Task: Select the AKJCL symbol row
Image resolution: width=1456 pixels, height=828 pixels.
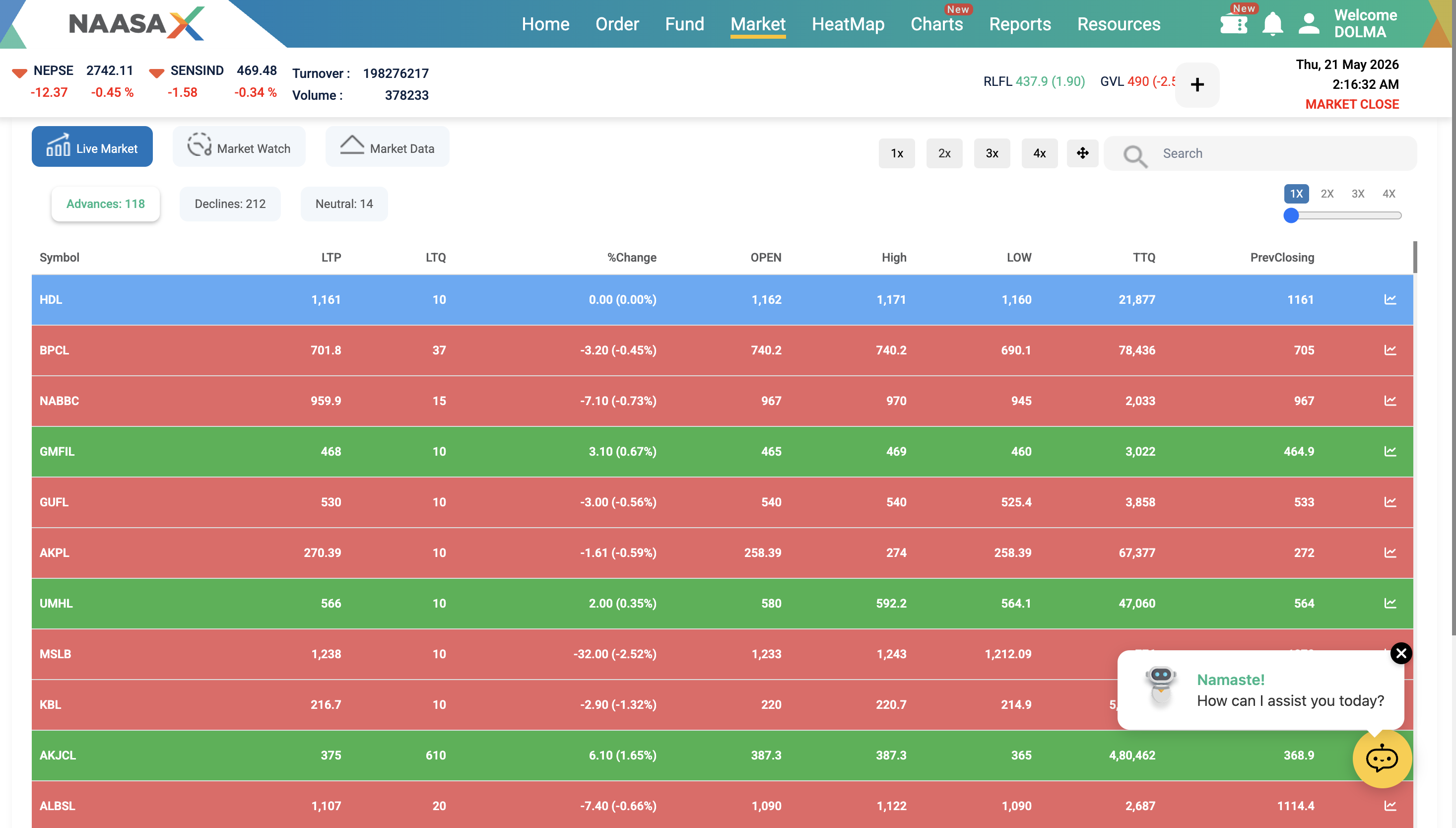Action: click(722, 755)
